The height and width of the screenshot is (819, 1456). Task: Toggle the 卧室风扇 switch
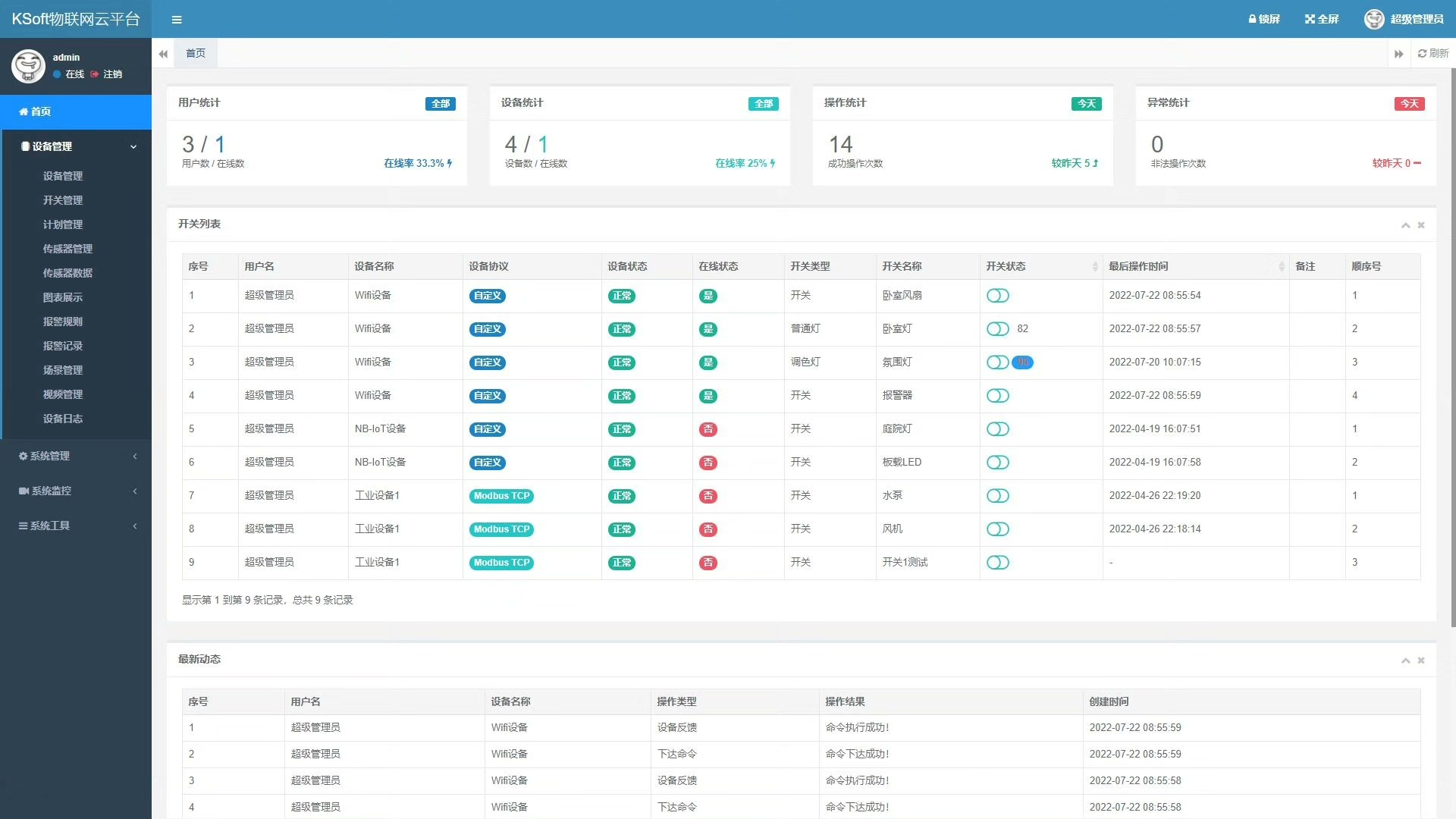(997, 296)
